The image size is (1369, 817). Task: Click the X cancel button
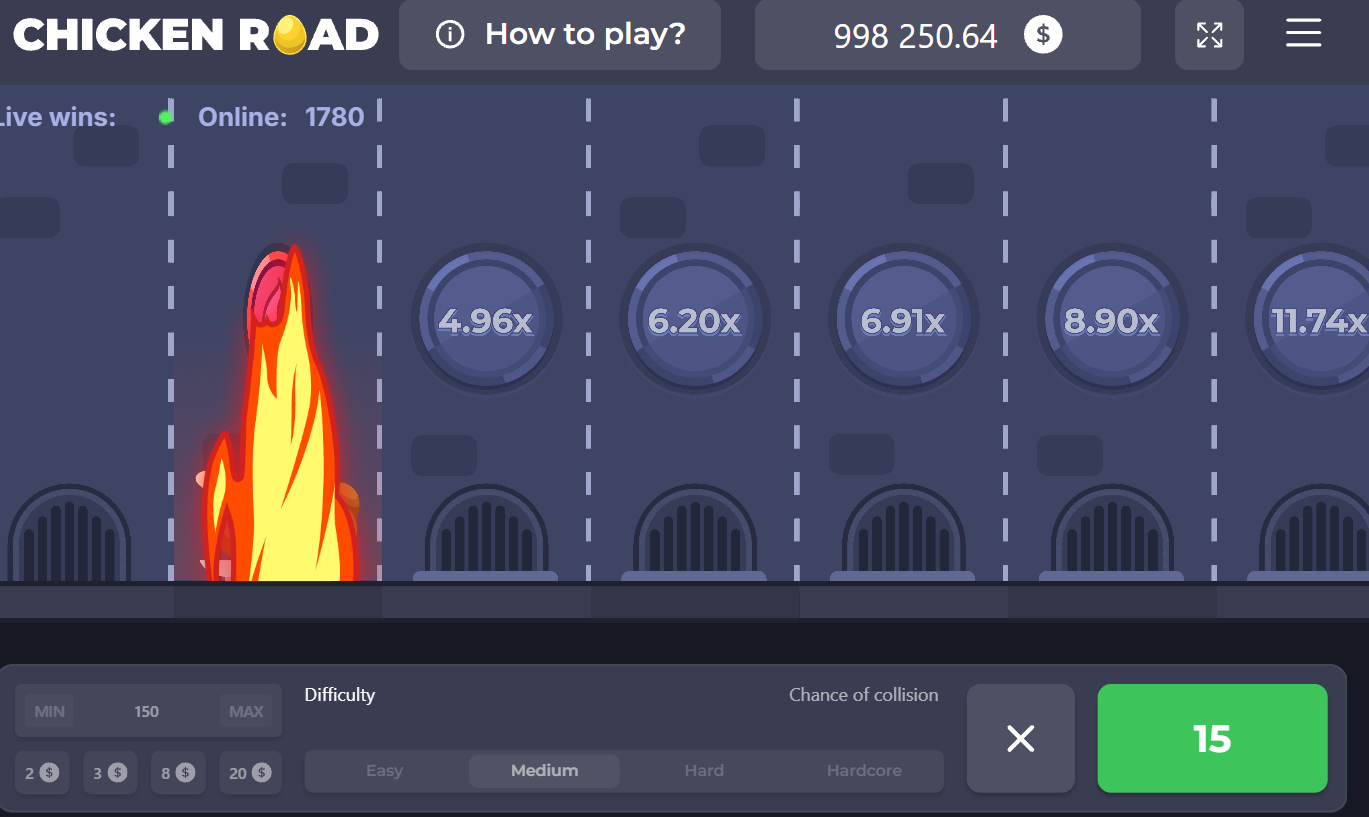pyautogui.click(x=1020, y=738)
